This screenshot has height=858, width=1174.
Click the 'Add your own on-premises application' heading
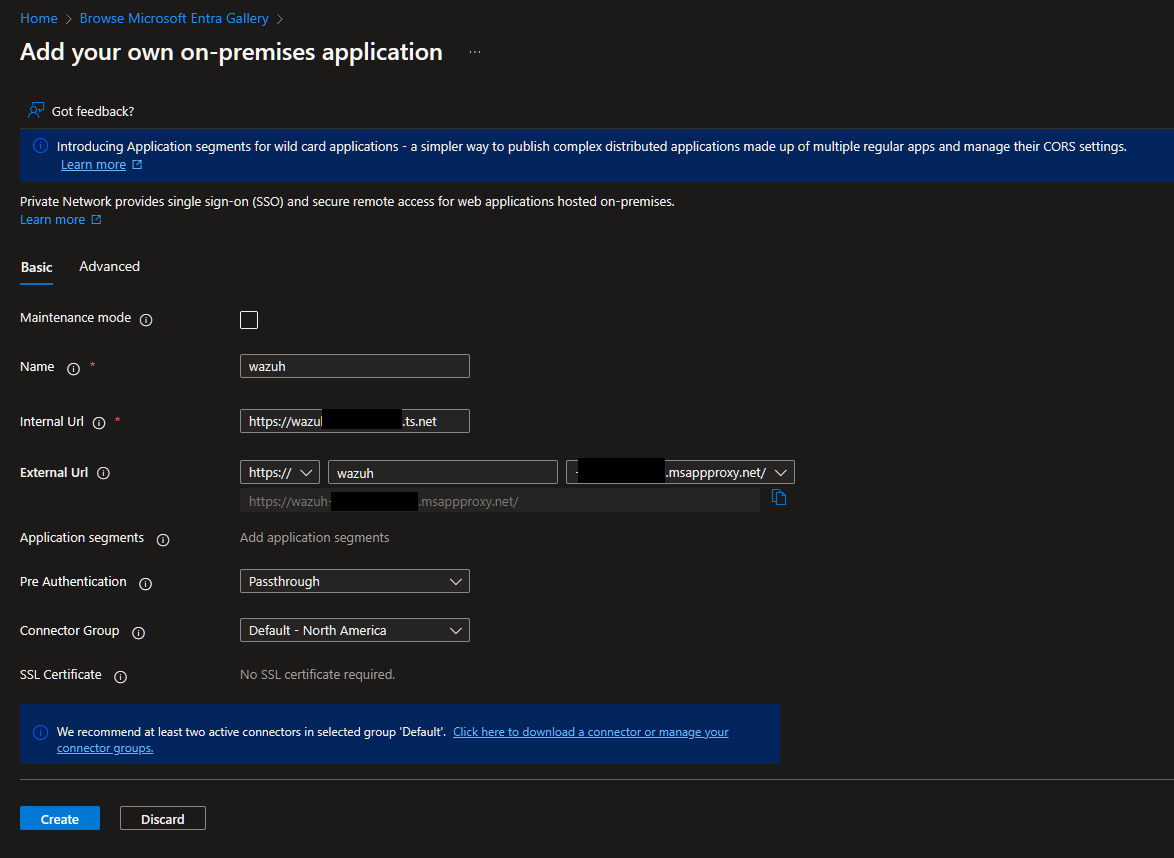point(231,52)
